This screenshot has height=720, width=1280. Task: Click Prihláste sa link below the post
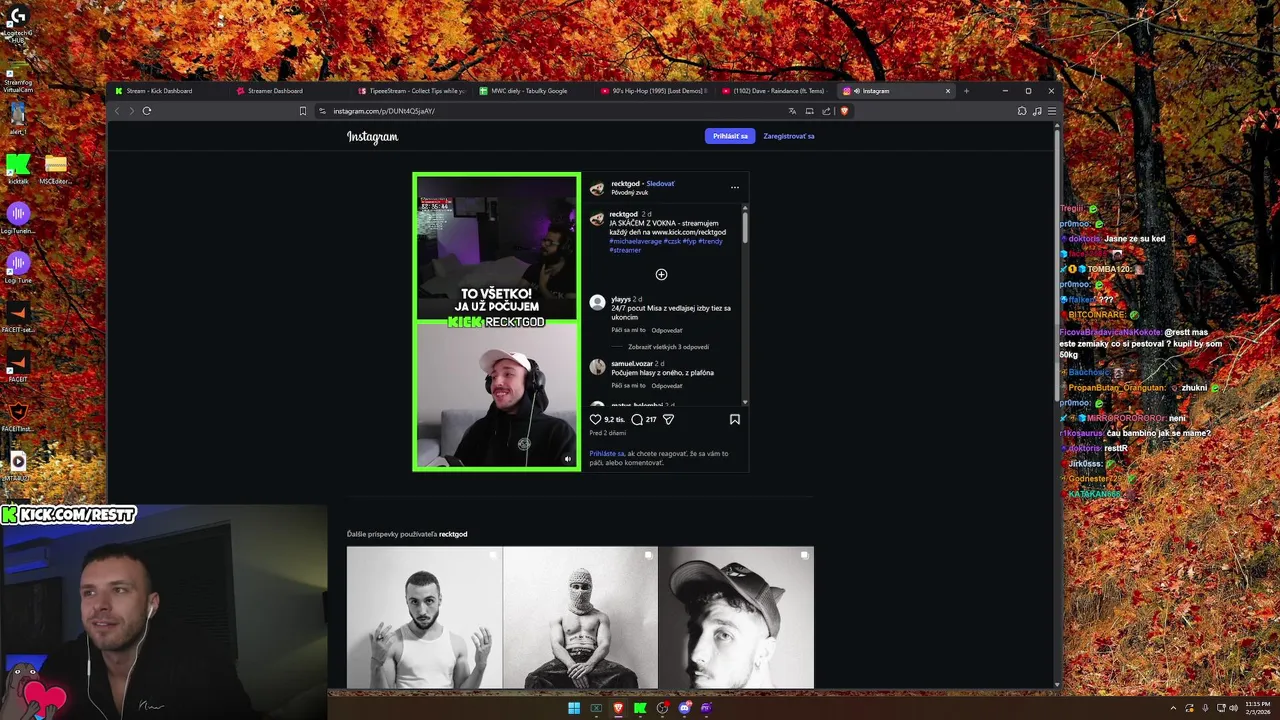(x=607, y=454)
